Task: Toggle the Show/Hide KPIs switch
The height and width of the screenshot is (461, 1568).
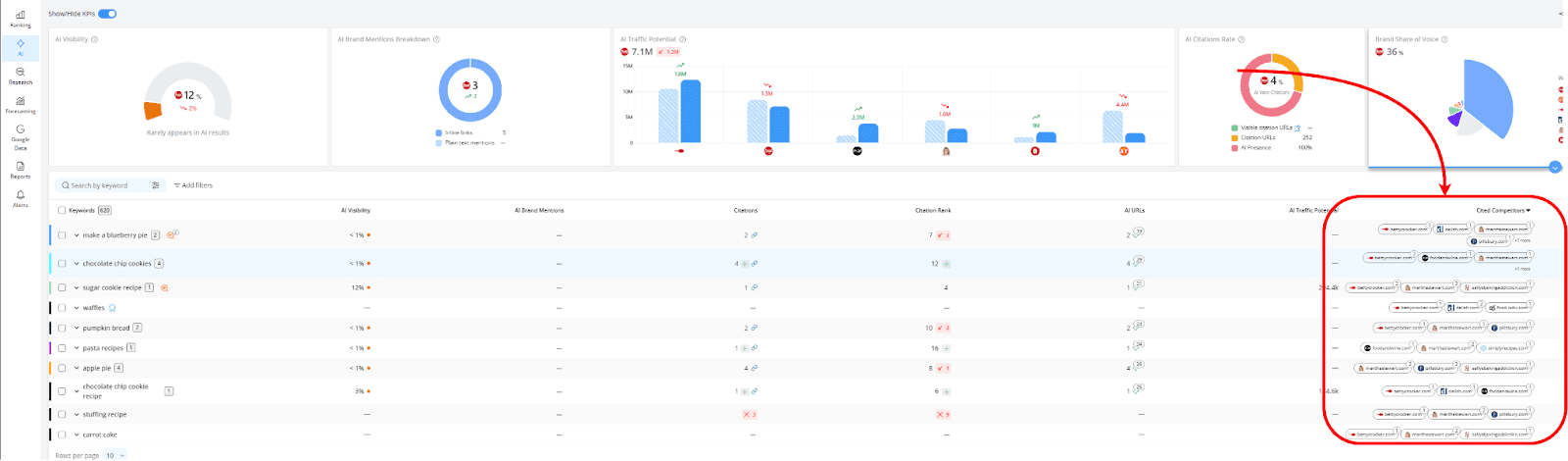Action: 108,14
